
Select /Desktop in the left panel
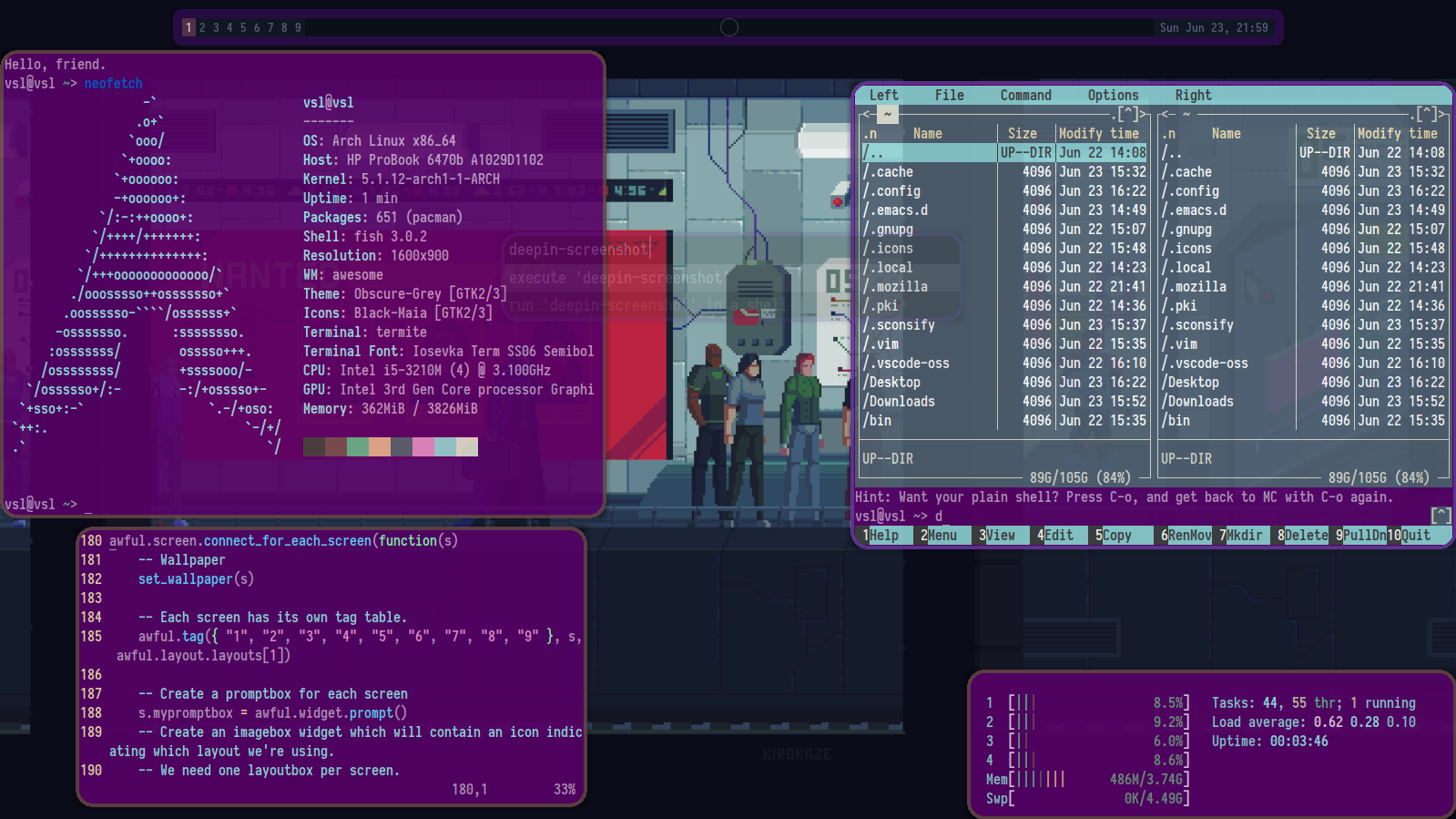point(1004,382)
